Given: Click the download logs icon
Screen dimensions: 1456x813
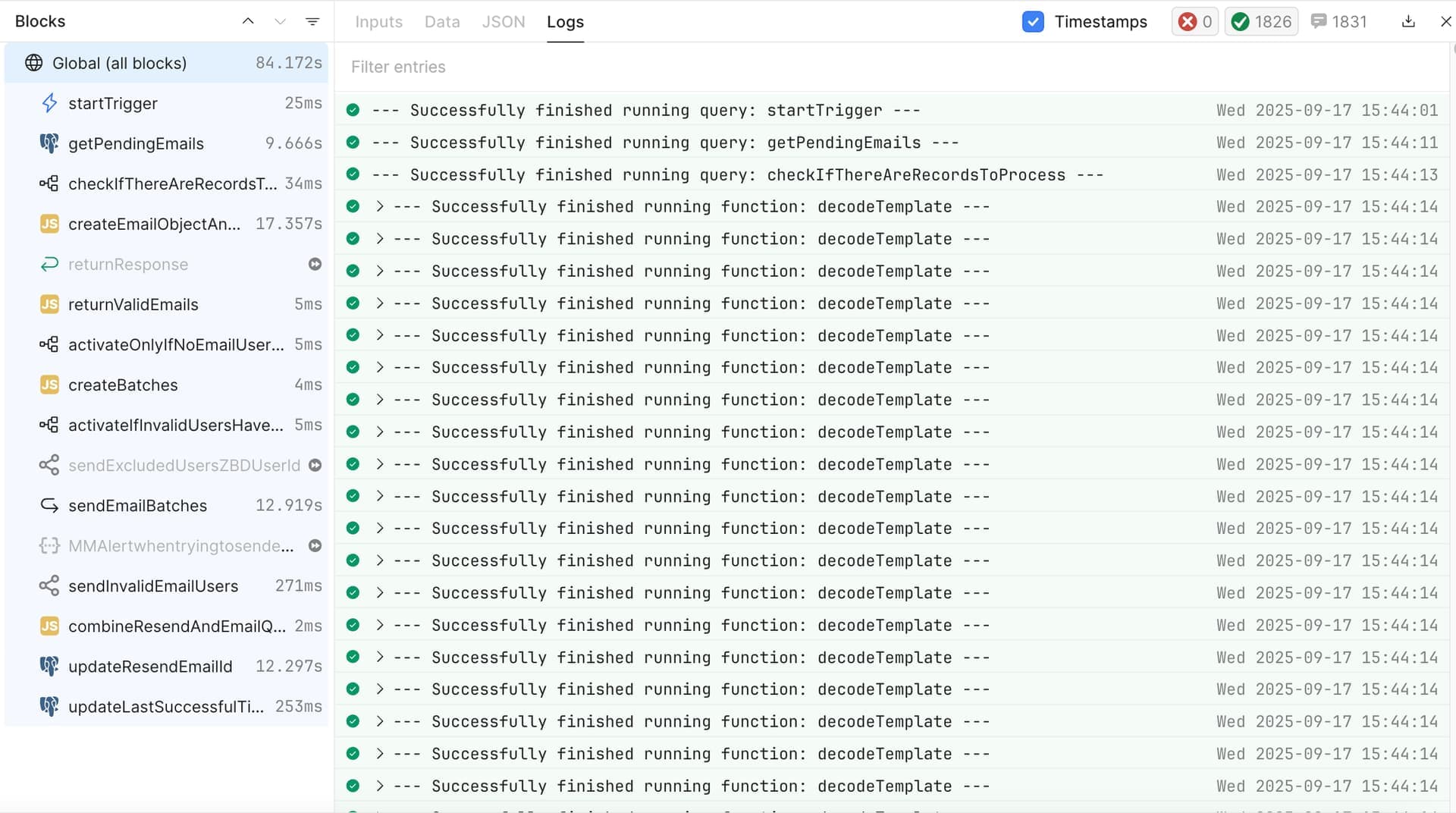Looking at the screenshot, I should click(x=1408, y=21).
